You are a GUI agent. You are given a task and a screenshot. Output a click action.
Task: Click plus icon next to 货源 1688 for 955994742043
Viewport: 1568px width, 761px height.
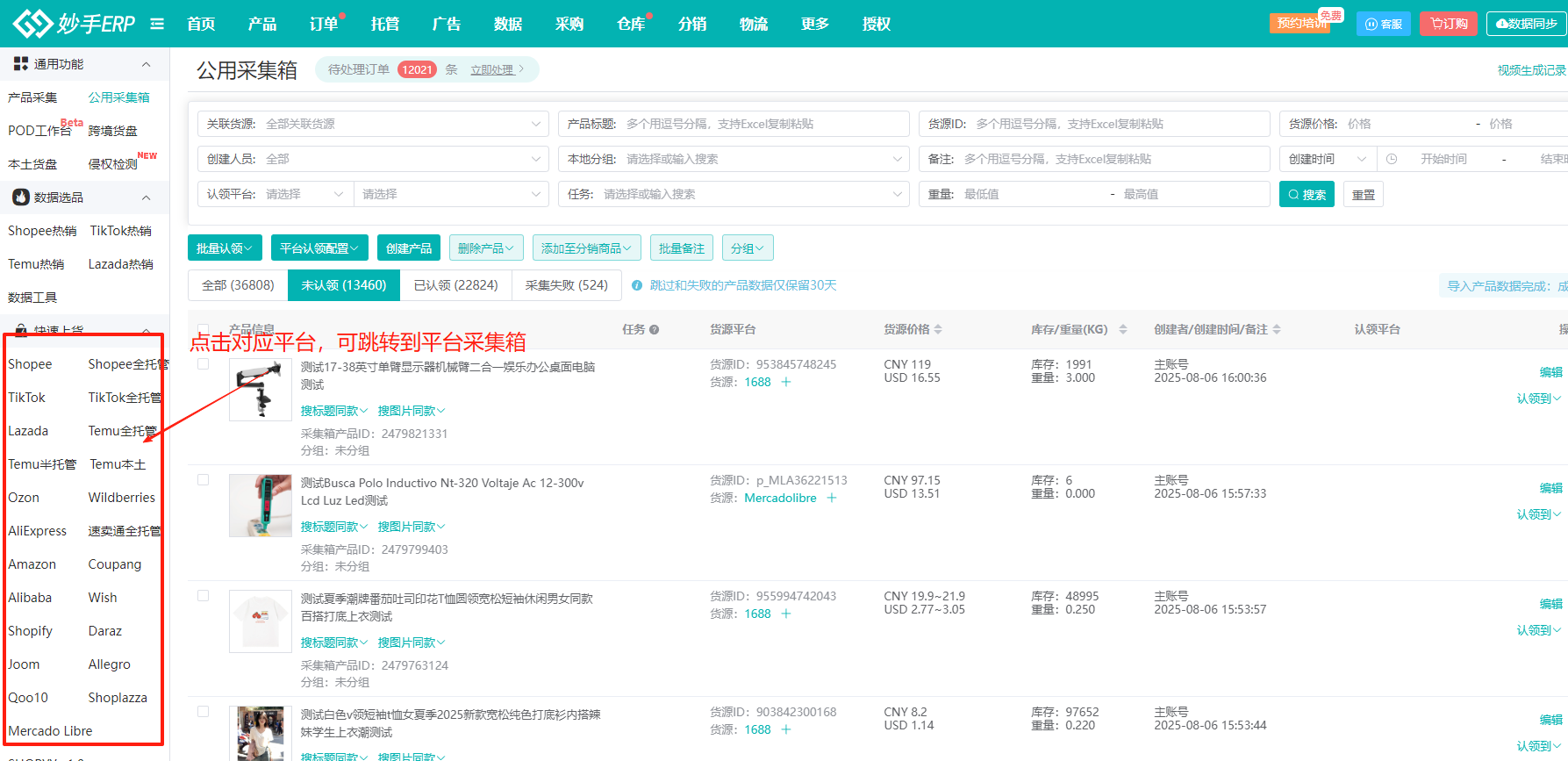pyautogui.click(x=786, y=614)
